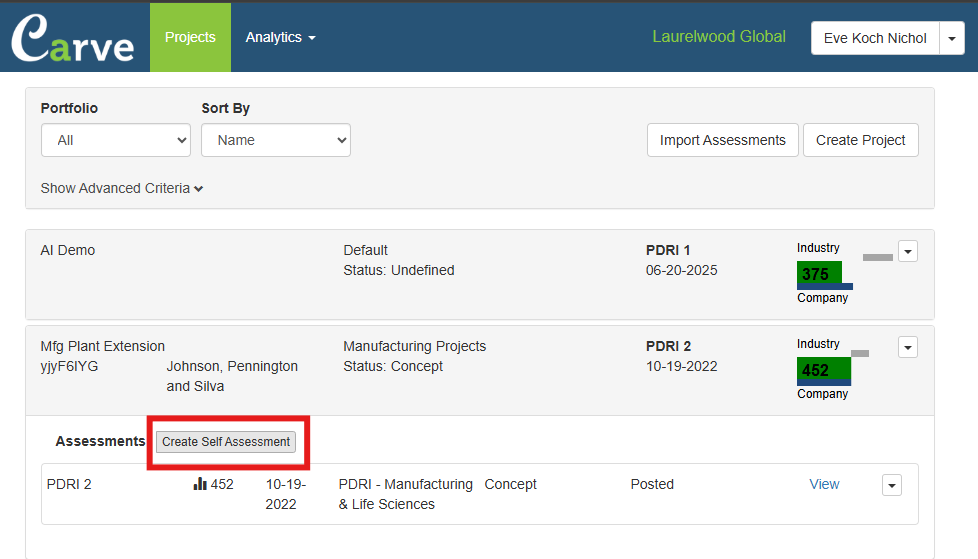Click the bar chart icon beside score 452

coord(200,484)
